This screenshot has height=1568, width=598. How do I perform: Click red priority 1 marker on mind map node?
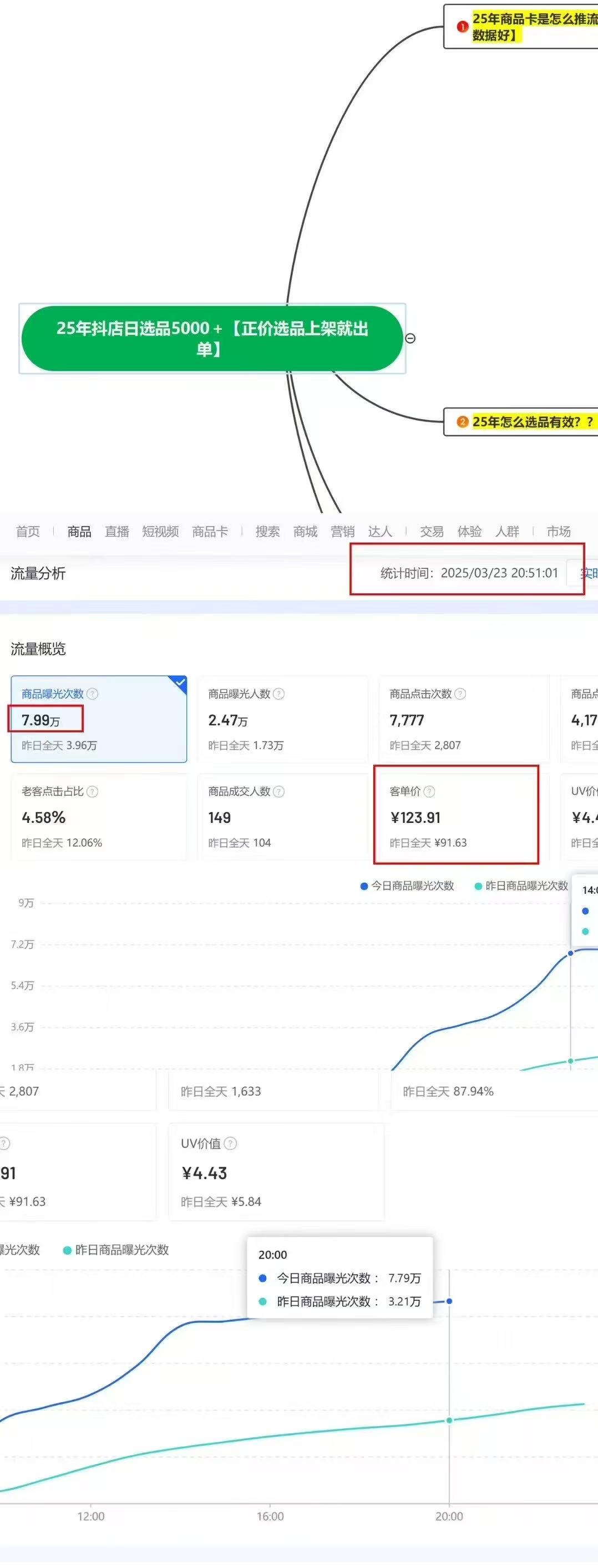(x=462, y=27)
